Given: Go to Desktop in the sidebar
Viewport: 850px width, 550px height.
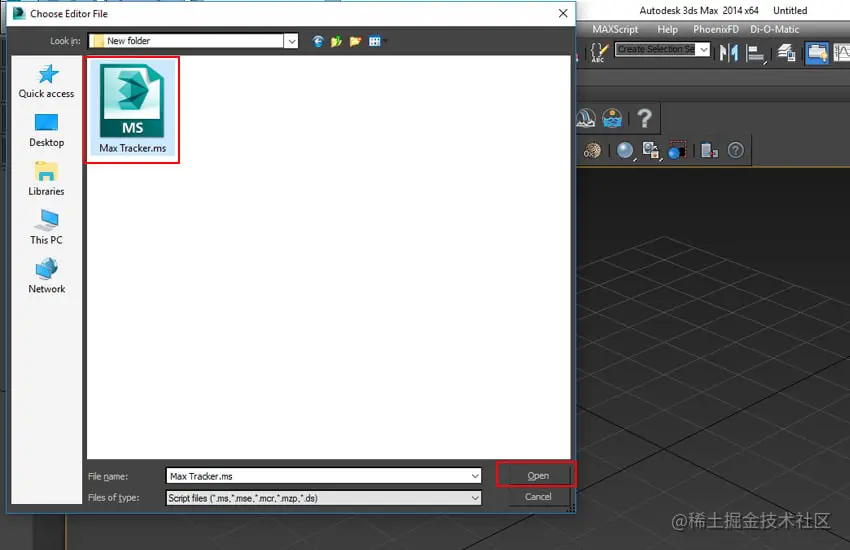Looking at the screenshot, I should [47, 130].
